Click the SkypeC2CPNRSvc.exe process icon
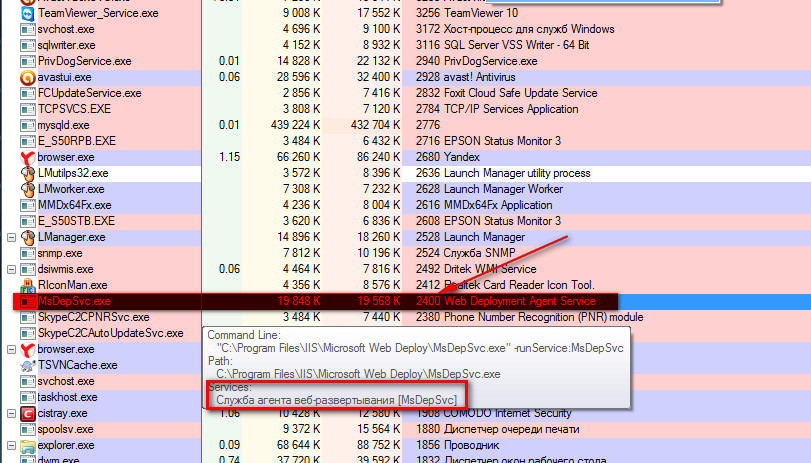The height and width of the screenshot is (463, 811). pyautogui.click(x=27, y=317)
